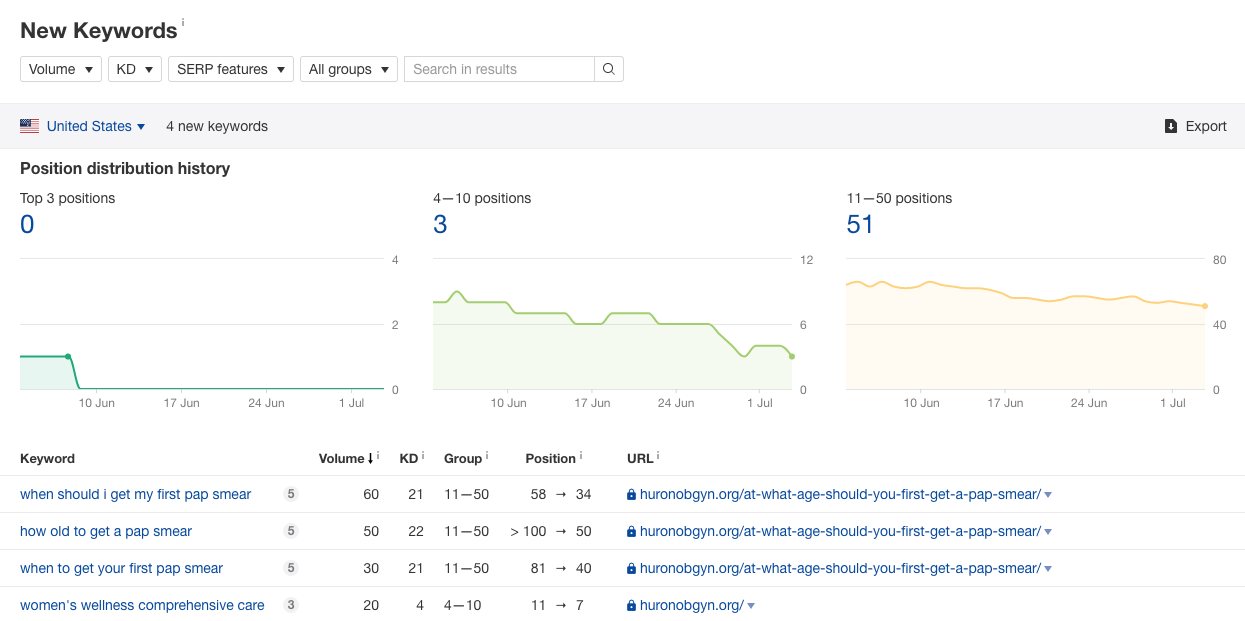Sort table by Keyword column header

point(47,458)
